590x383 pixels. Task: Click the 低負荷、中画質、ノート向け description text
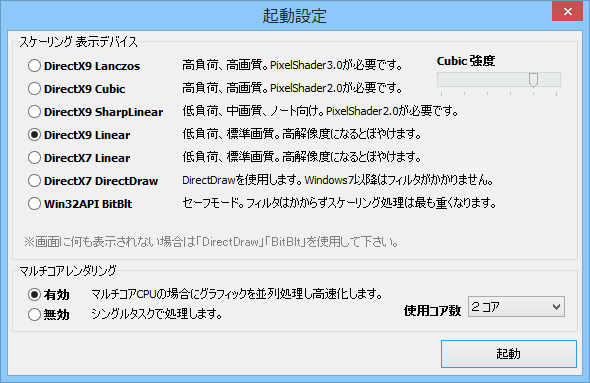coord(320,111)
